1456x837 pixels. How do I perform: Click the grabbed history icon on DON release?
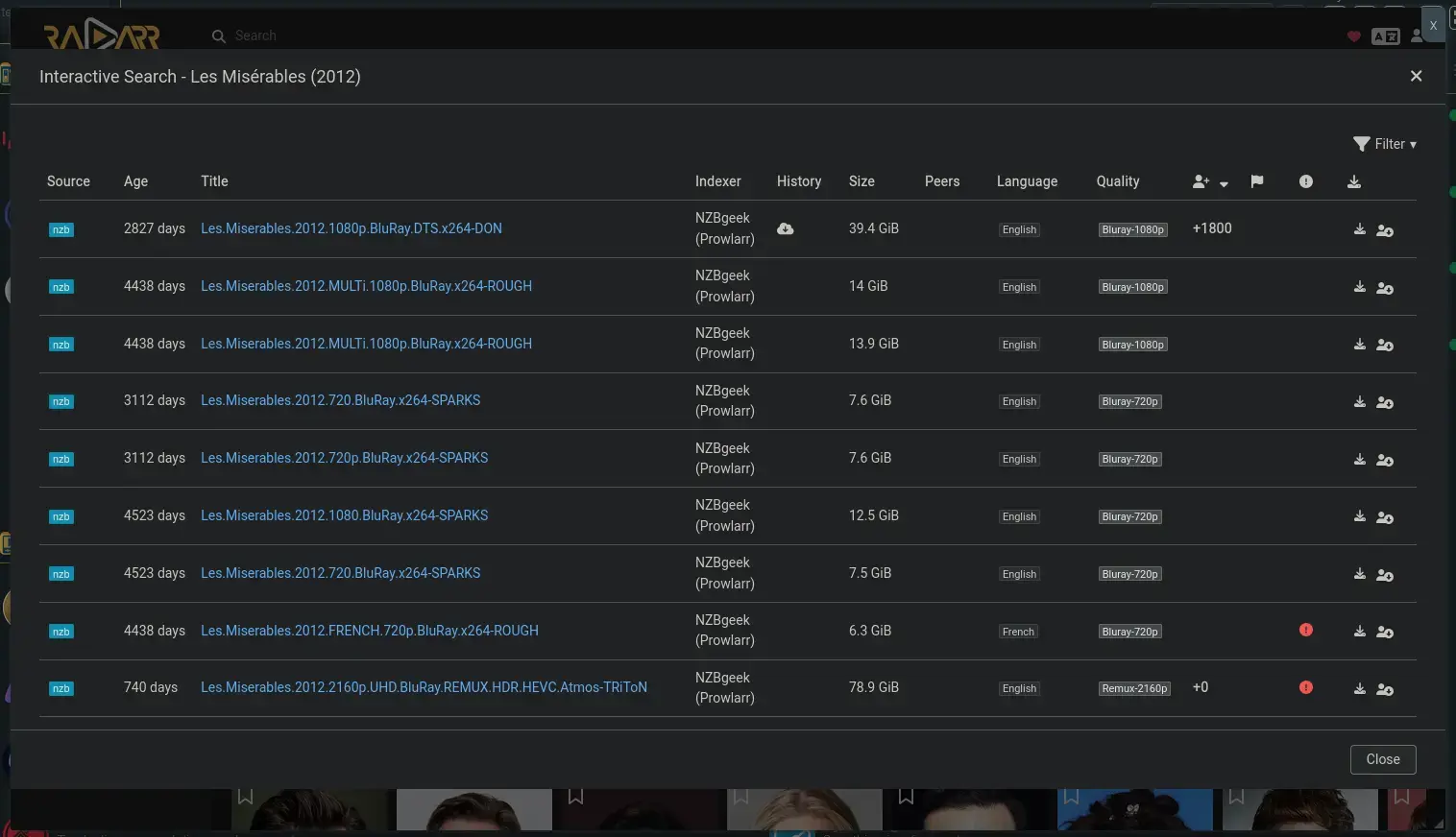coord(785,228)
